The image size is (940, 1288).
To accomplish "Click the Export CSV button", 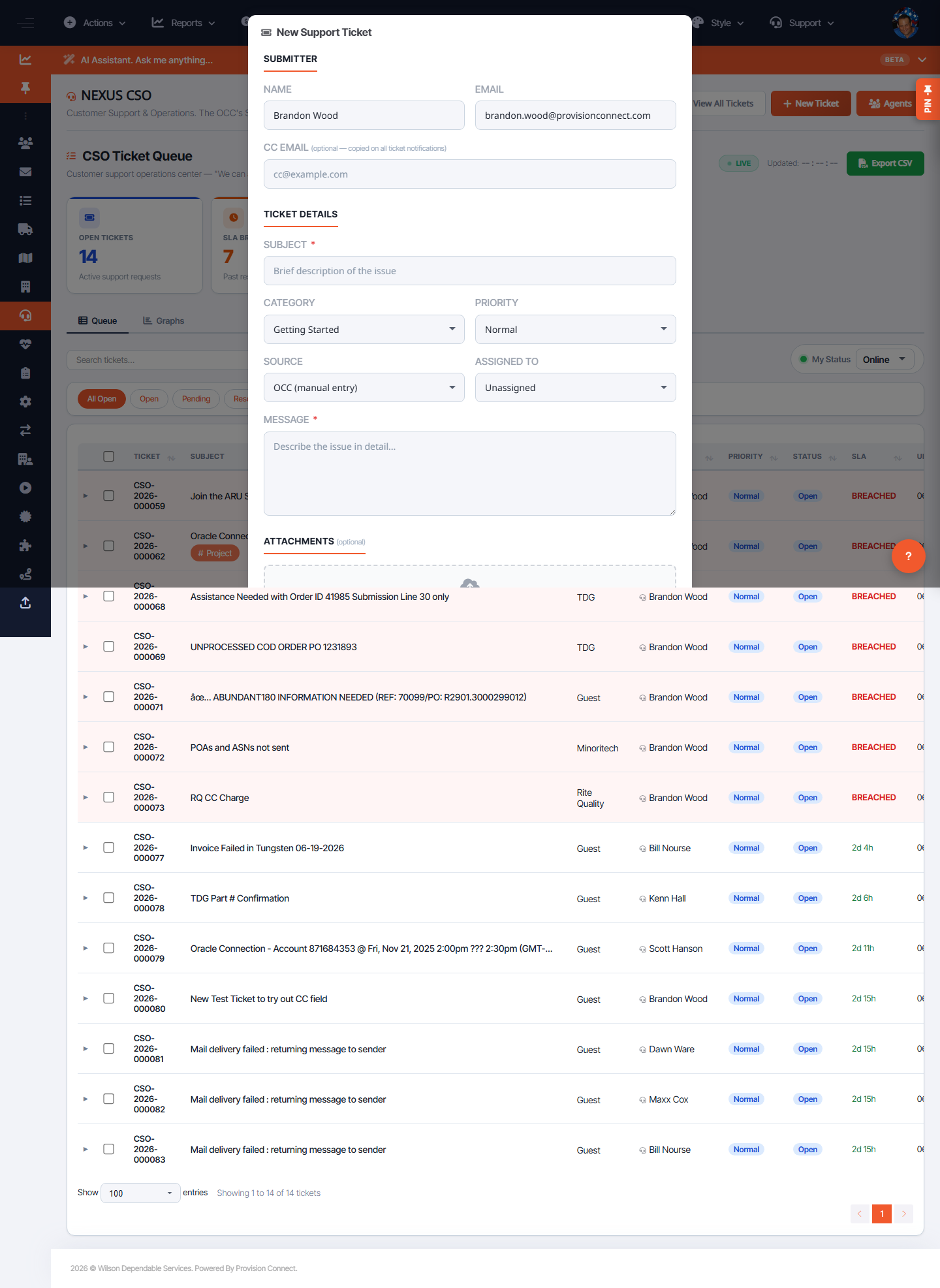I will (885, 163).
